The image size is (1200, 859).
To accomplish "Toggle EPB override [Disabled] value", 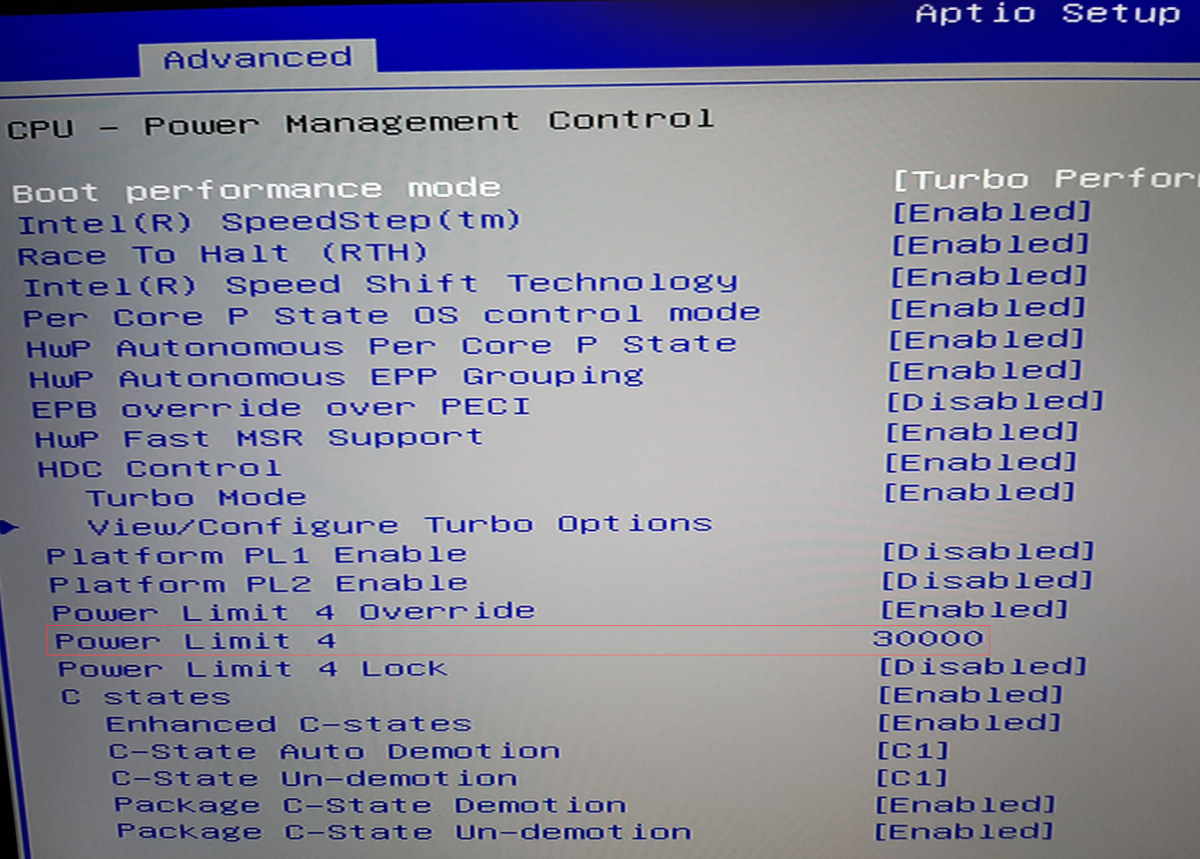I will click(x=995, y=401).
